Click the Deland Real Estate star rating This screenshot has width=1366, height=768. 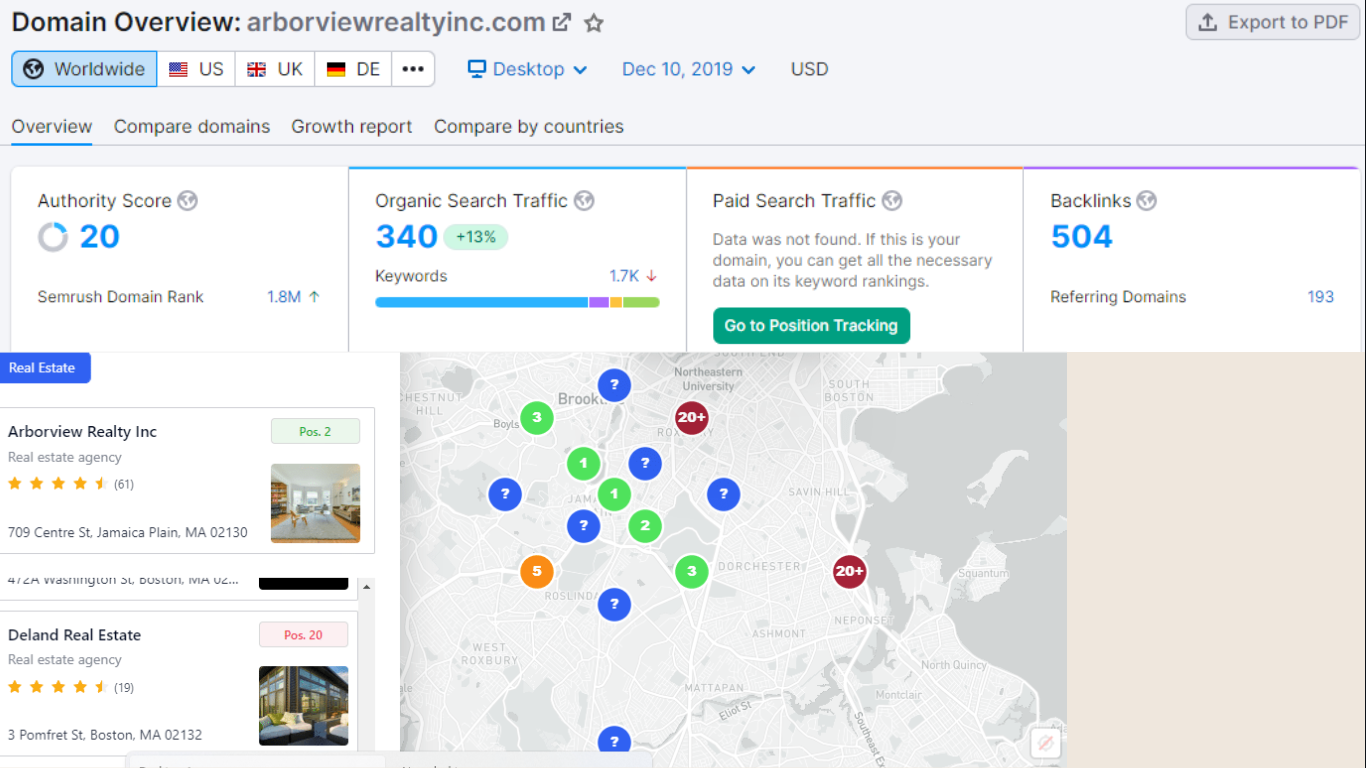tap(58, 687)
